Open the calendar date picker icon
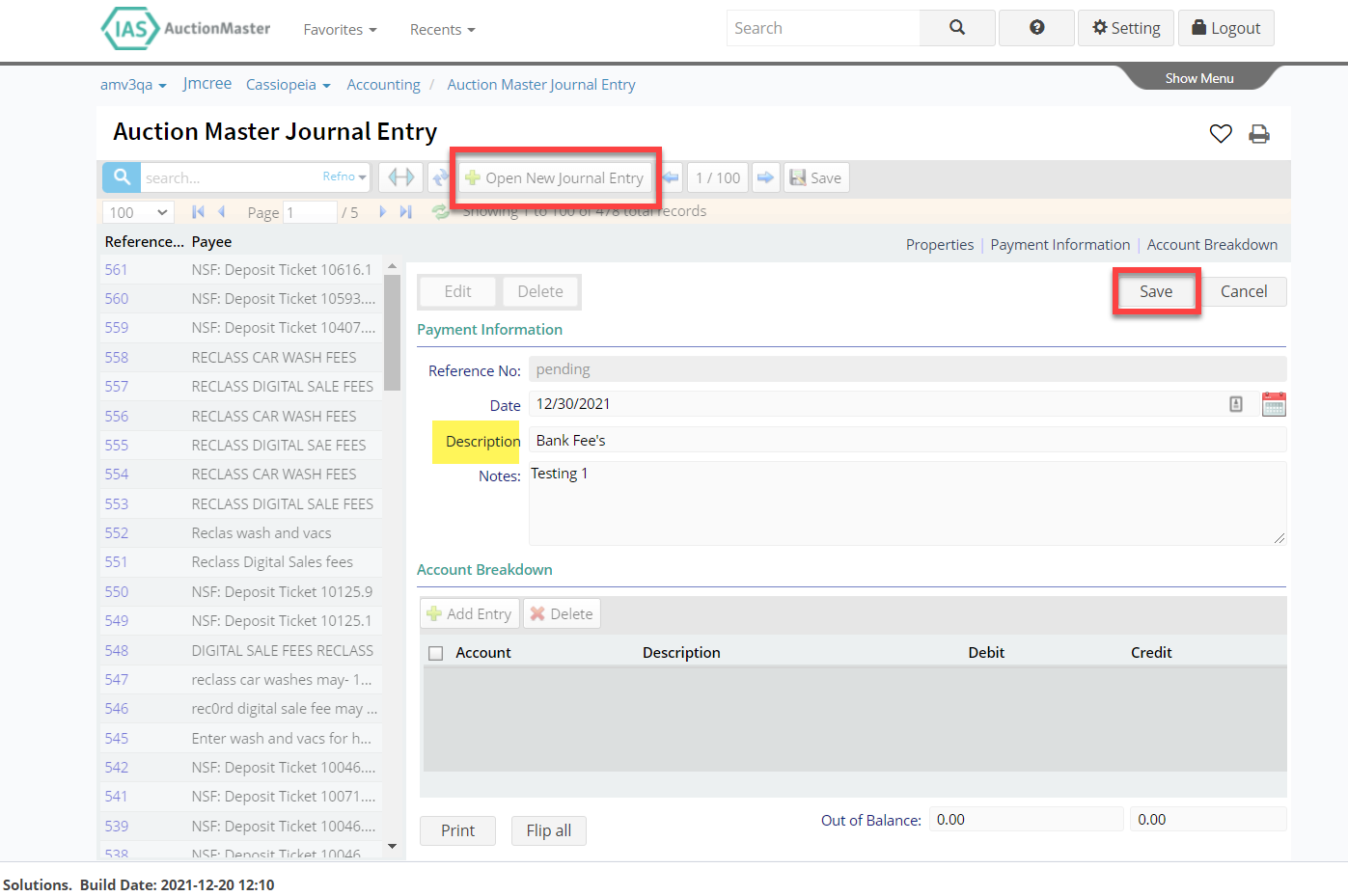This screenshot has height=896, width=1348. click(1274, 404)
